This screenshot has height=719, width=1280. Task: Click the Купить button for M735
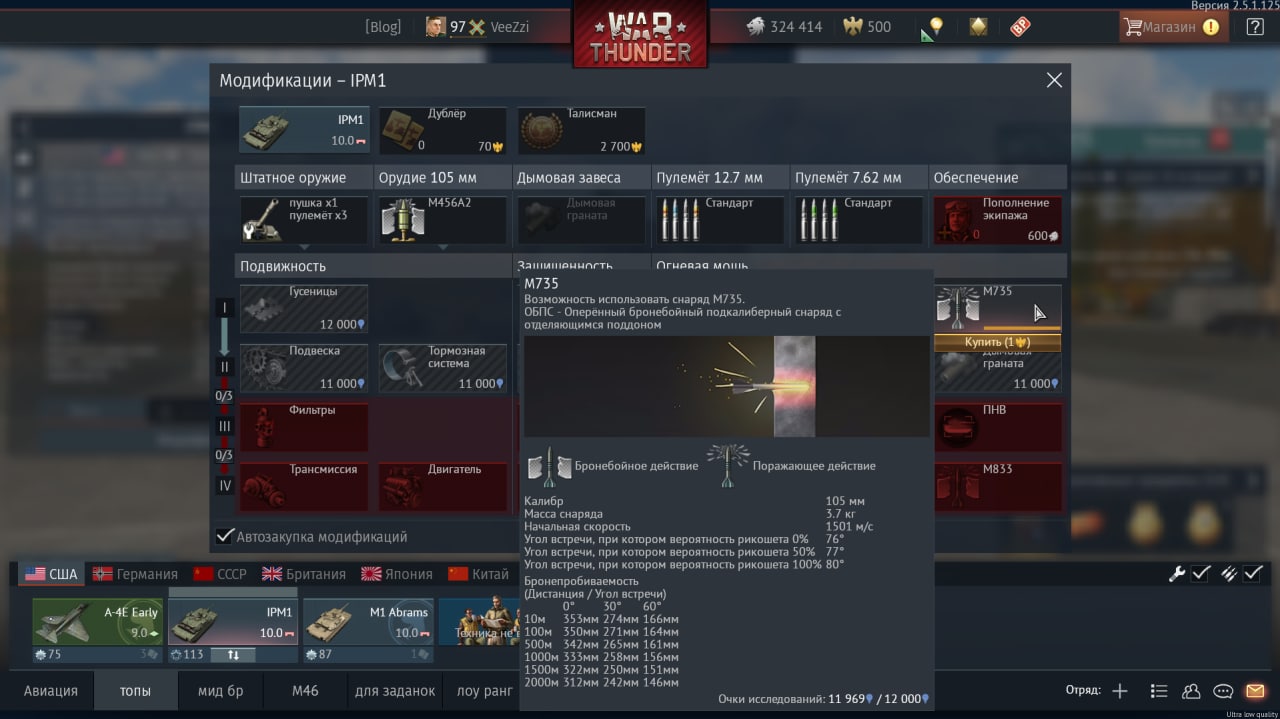tap(997, 342)
